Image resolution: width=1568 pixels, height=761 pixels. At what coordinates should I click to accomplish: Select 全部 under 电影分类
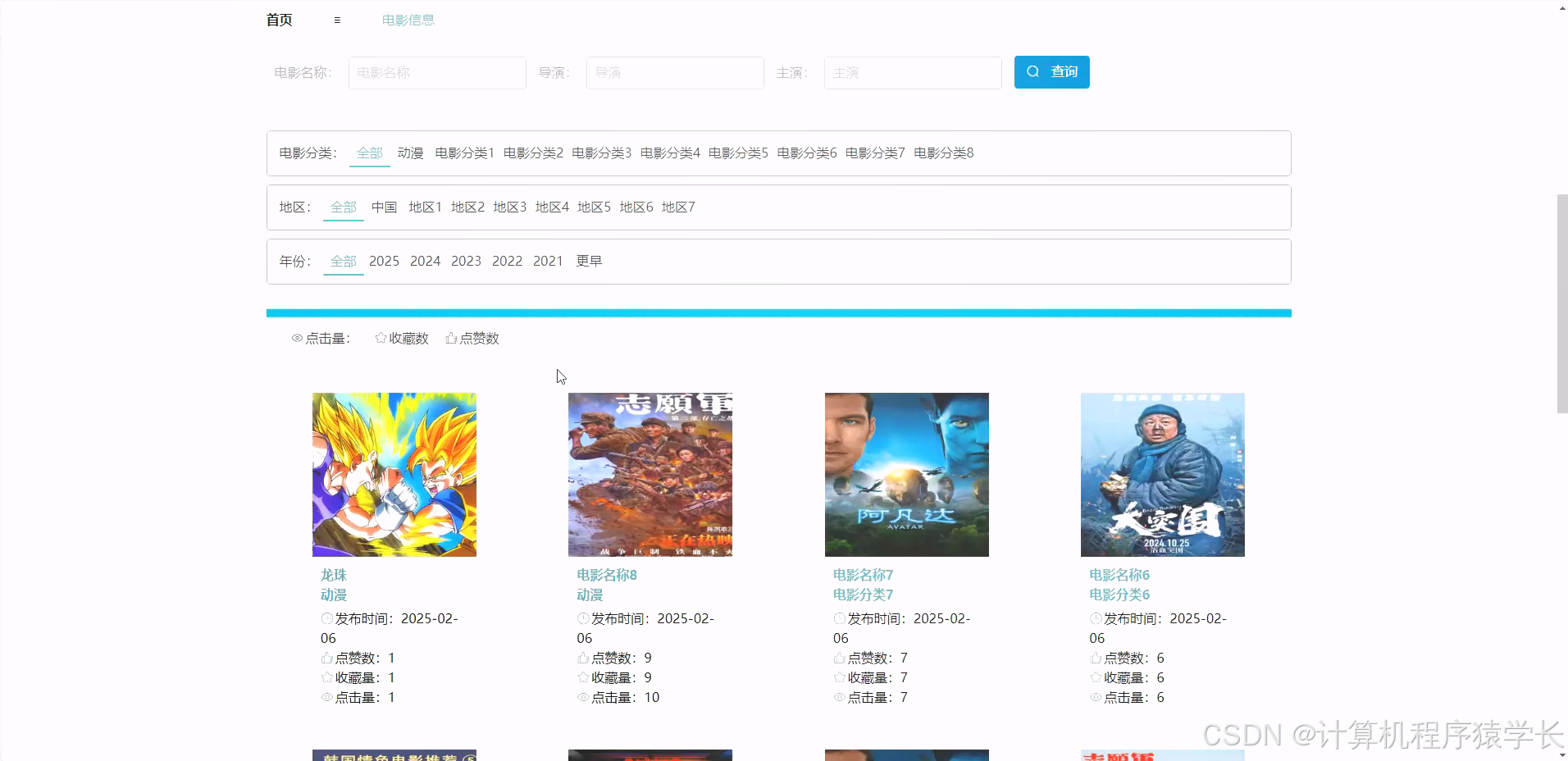click(x=369, y=153)
